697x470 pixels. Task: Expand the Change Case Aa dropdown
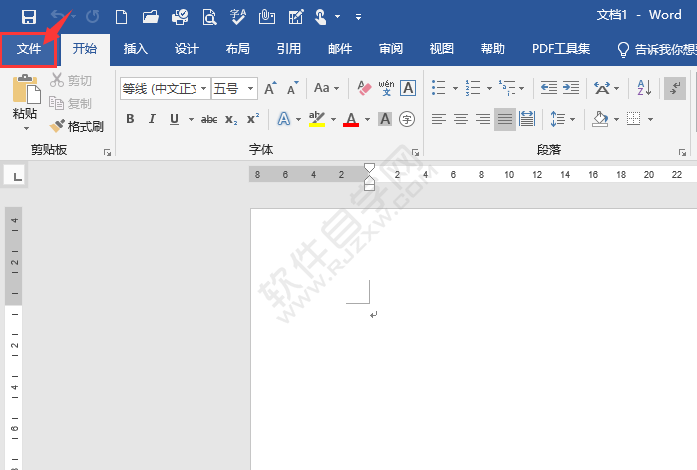(x=326, y=89)
